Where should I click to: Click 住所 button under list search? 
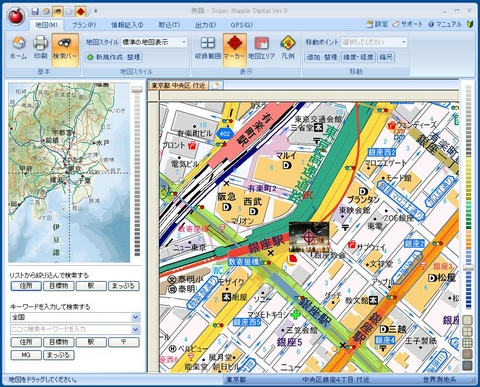(26, 286)
